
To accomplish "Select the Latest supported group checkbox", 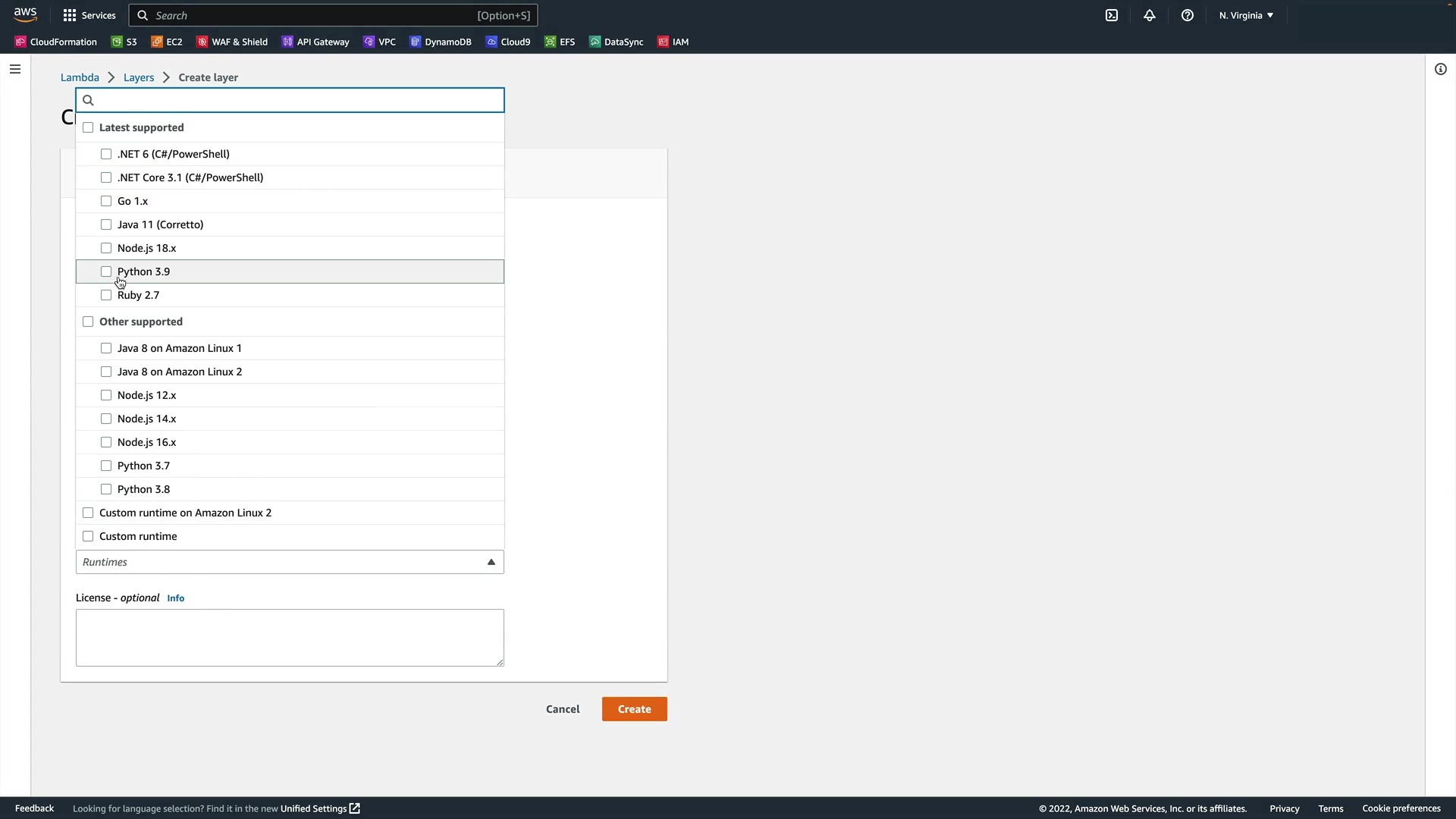I will pyautogui.click(x=88, y=127).
